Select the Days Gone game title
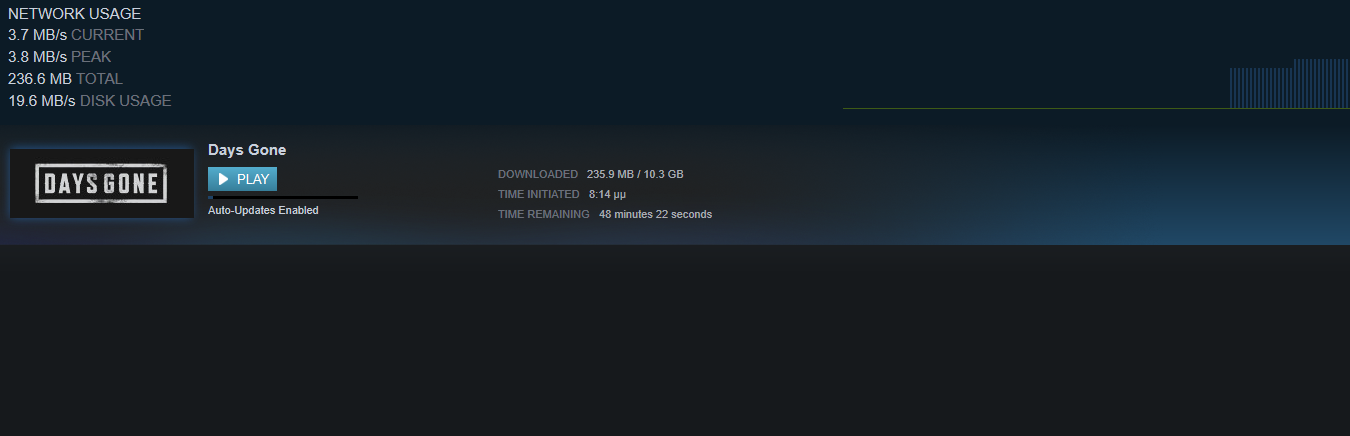 tap(247, 150)
